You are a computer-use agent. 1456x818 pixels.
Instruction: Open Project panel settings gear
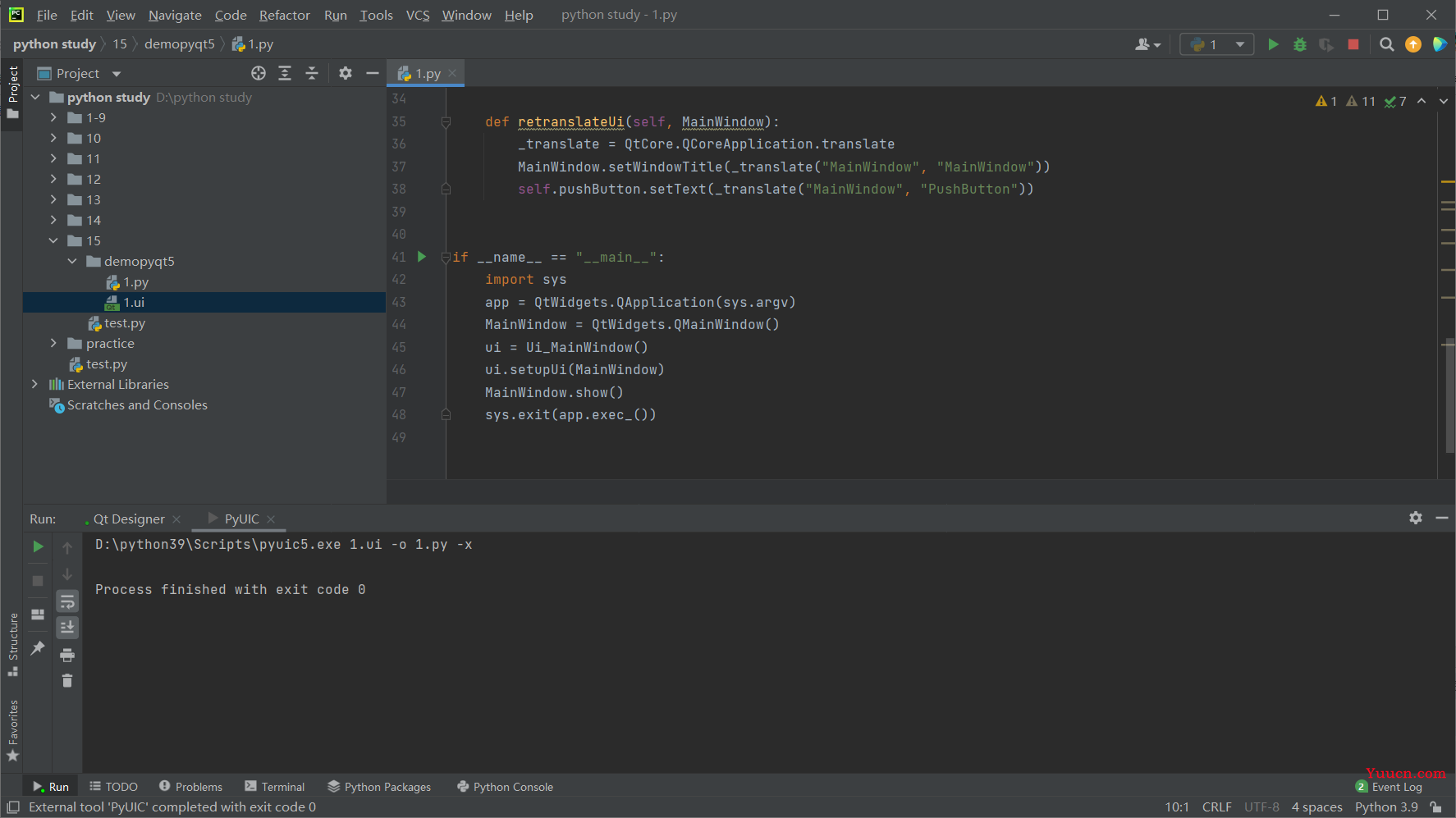pyautogui.click(x=346, y=73)
